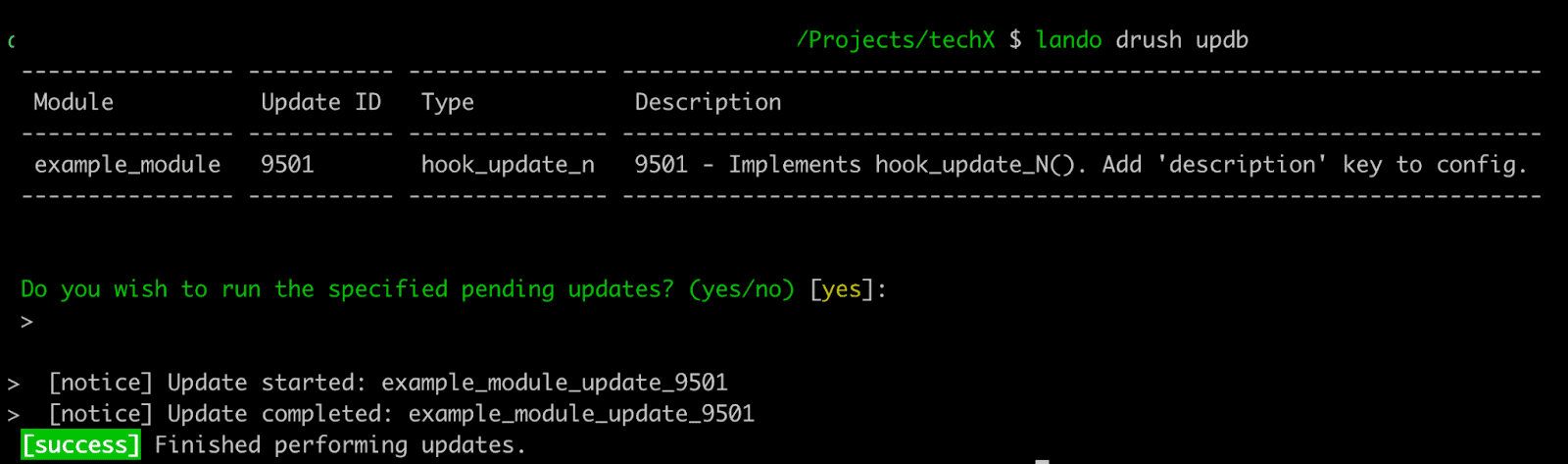
Task: Click the 'Description' column header
Action: coord(708,102)
